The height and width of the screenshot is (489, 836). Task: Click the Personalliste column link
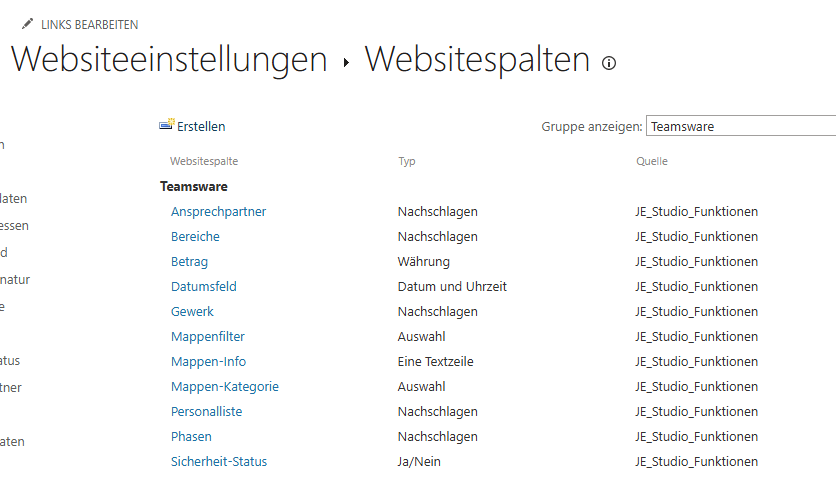(206, 412)
